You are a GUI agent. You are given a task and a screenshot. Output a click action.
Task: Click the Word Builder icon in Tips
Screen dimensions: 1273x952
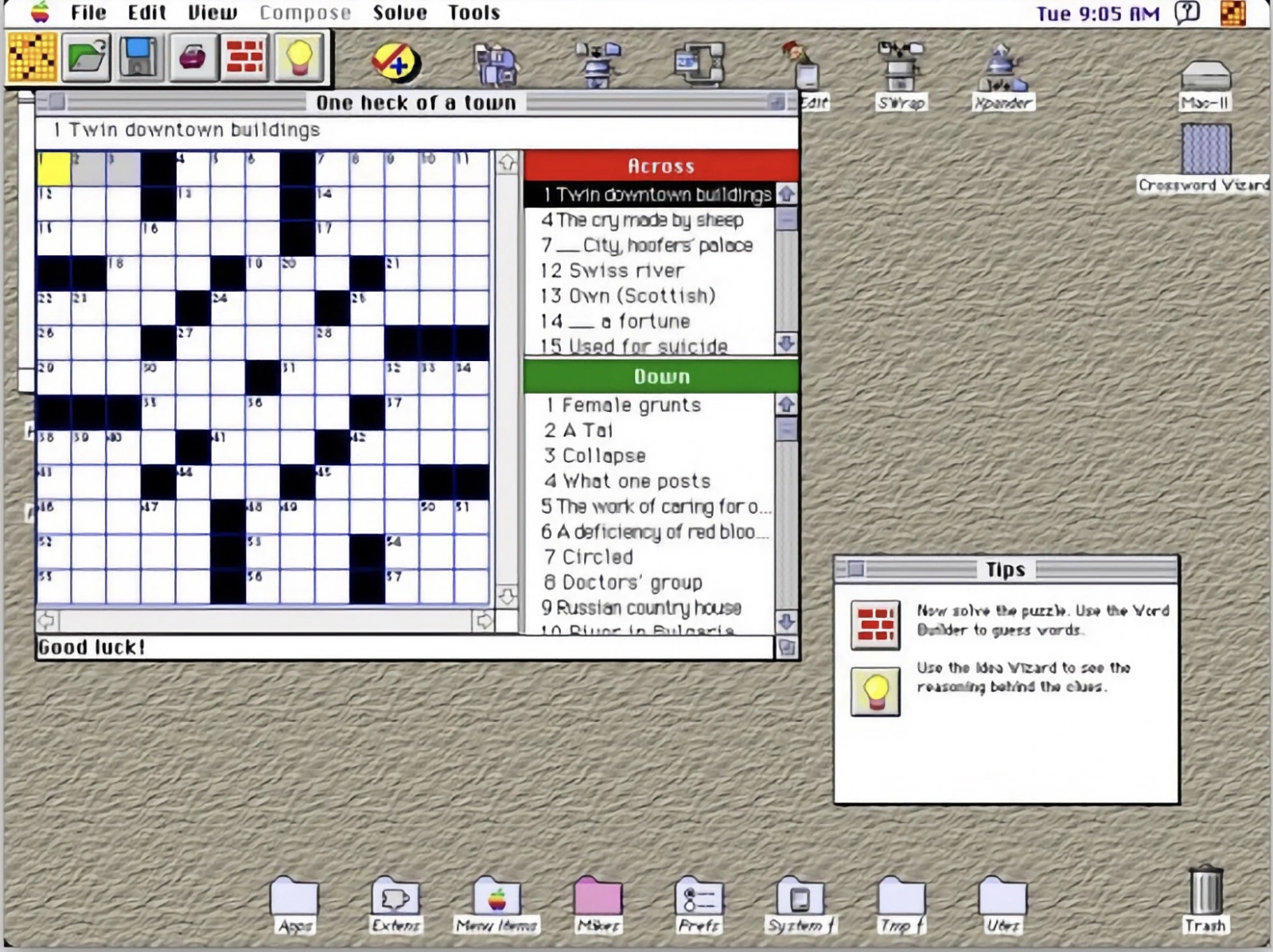point(875,625)
